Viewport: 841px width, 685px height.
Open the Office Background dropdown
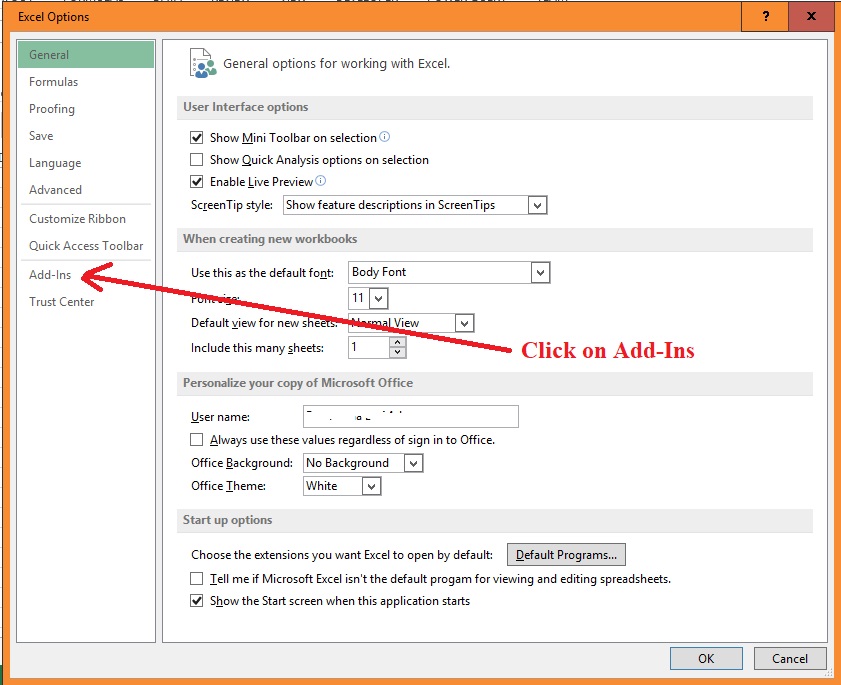point(412,463)
